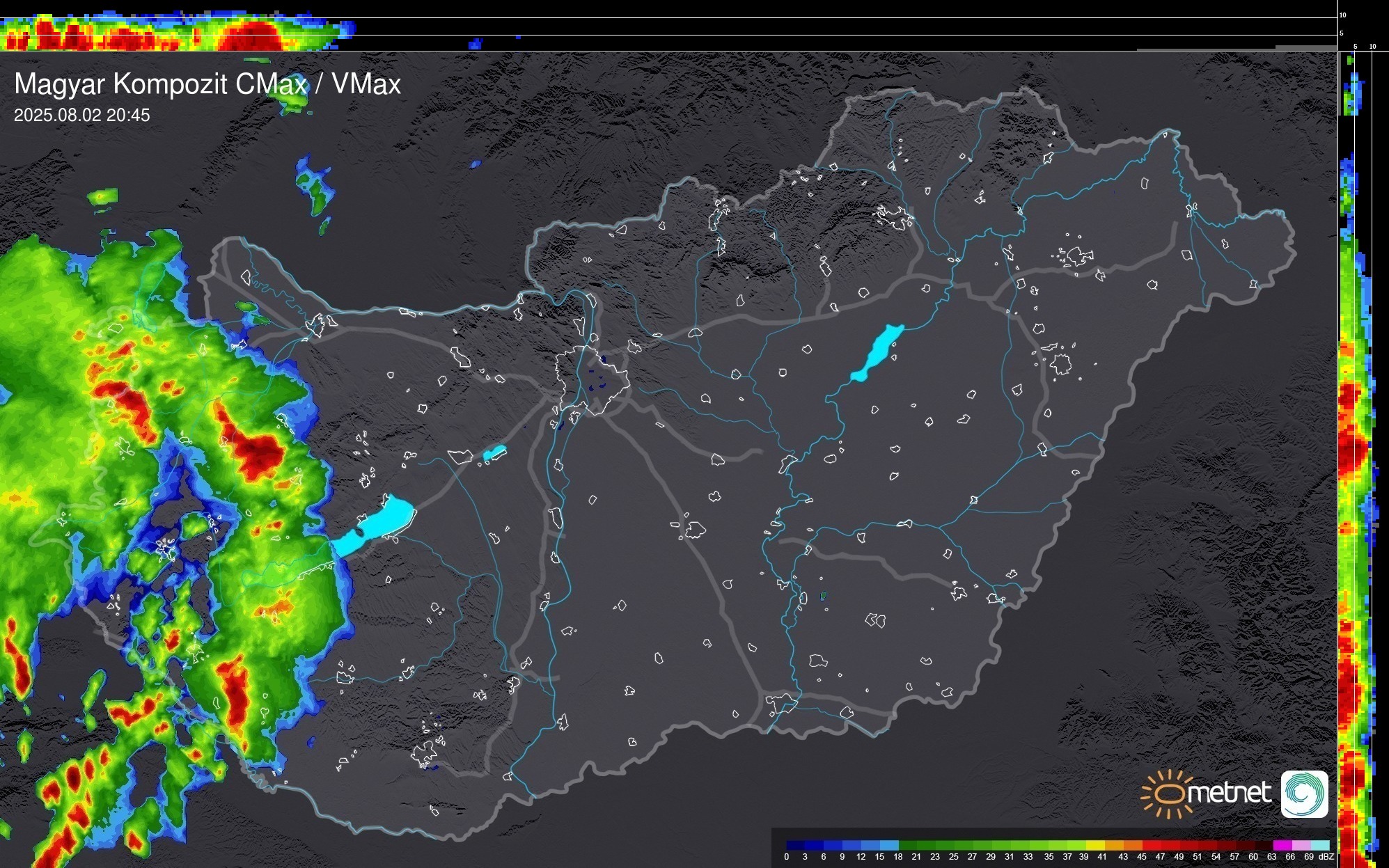Select the magenta 63 dBZ color swatch
The width and height of the screenshot is (1389, 868).
[1282, 846]
